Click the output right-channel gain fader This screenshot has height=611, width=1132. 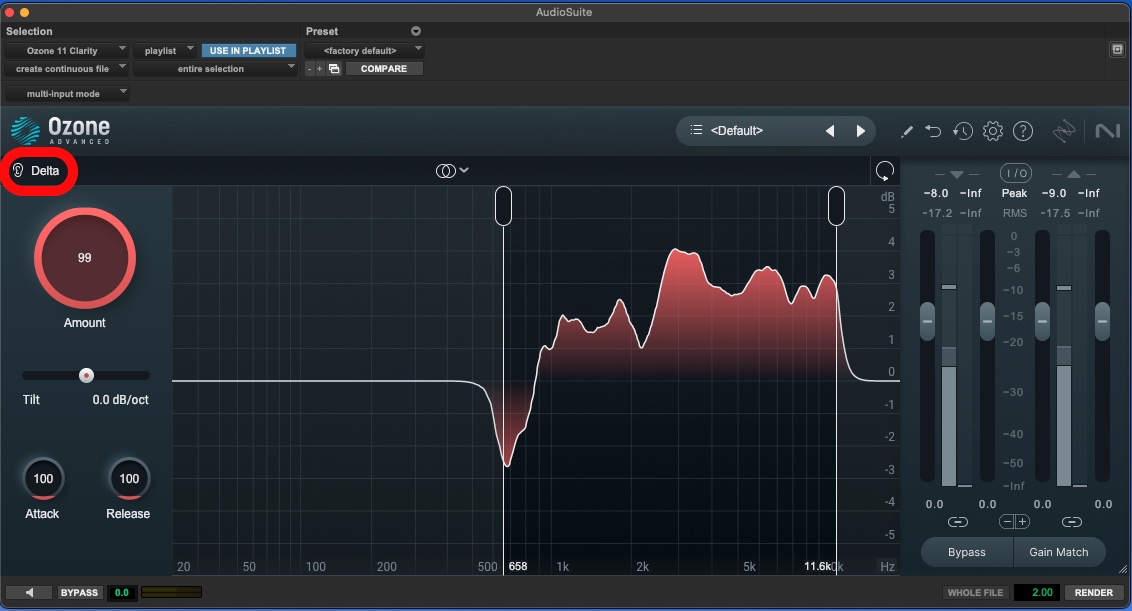tap(1102, 321)
